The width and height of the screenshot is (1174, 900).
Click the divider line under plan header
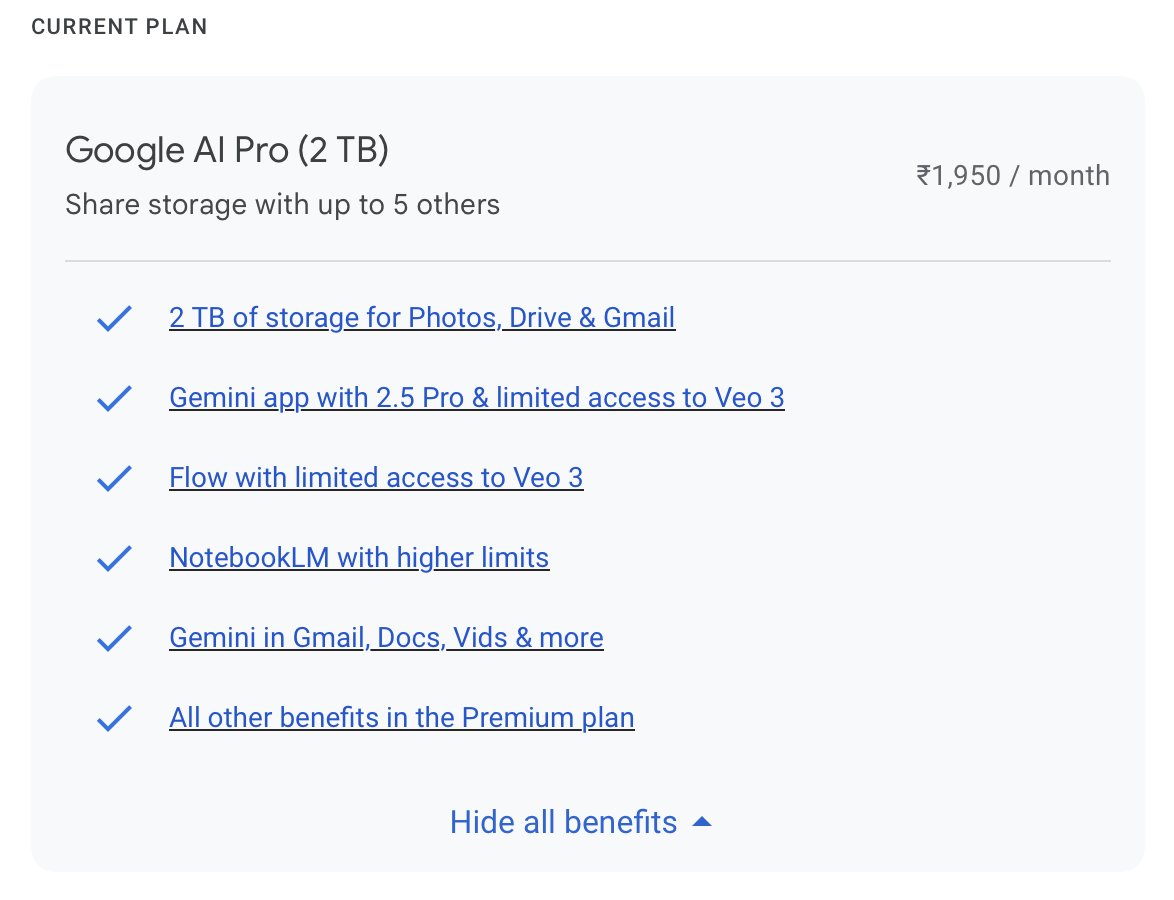587,261
